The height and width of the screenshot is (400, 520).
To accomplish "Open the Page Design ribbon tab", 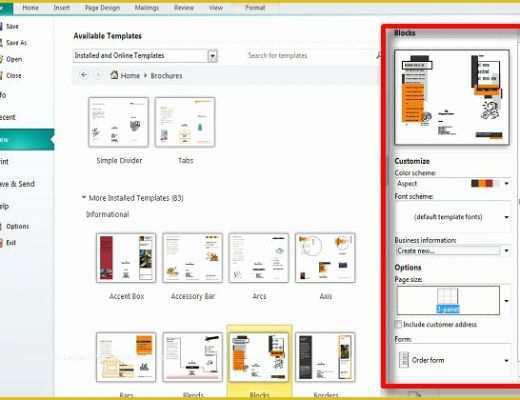I will [102, 7].
